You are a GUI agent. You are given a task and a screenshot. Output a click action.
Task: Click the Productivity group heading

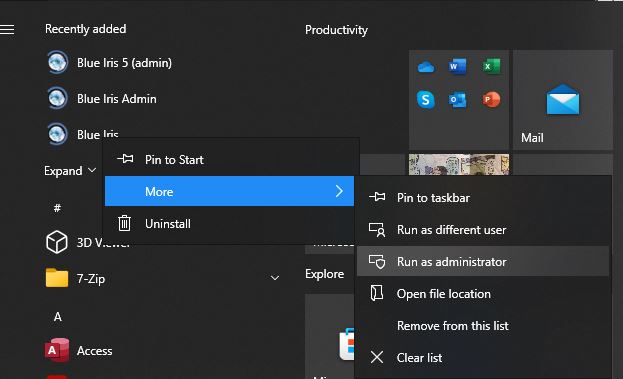pyautogui.click(x=336, y=30)
